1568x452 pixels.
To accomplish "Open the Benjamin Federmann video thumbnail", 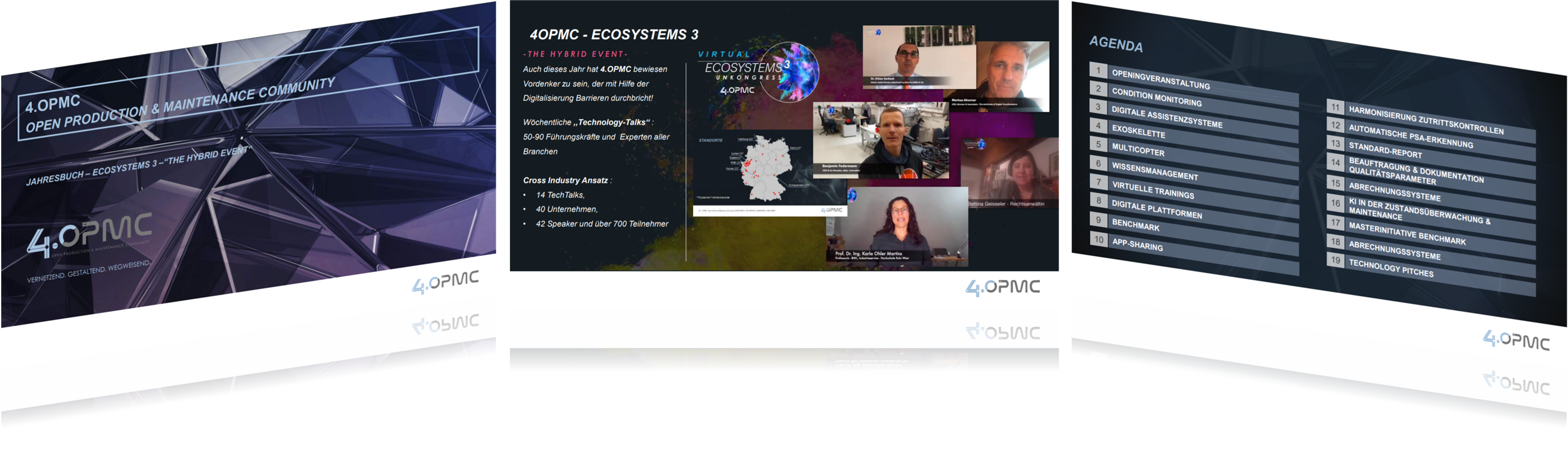I will click(x=880, y=140).
